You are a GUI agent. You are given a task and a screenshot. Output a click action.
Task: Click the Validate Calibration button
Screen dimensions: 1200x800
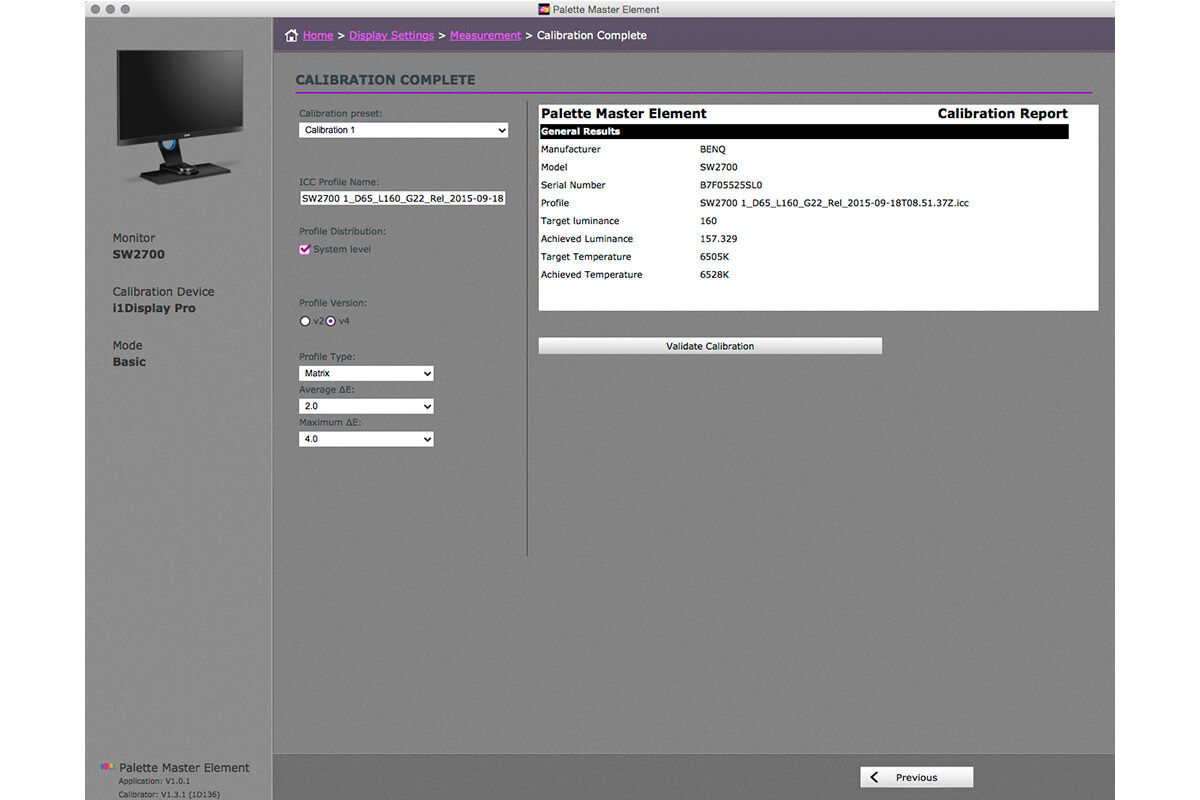tap(710, 346)
